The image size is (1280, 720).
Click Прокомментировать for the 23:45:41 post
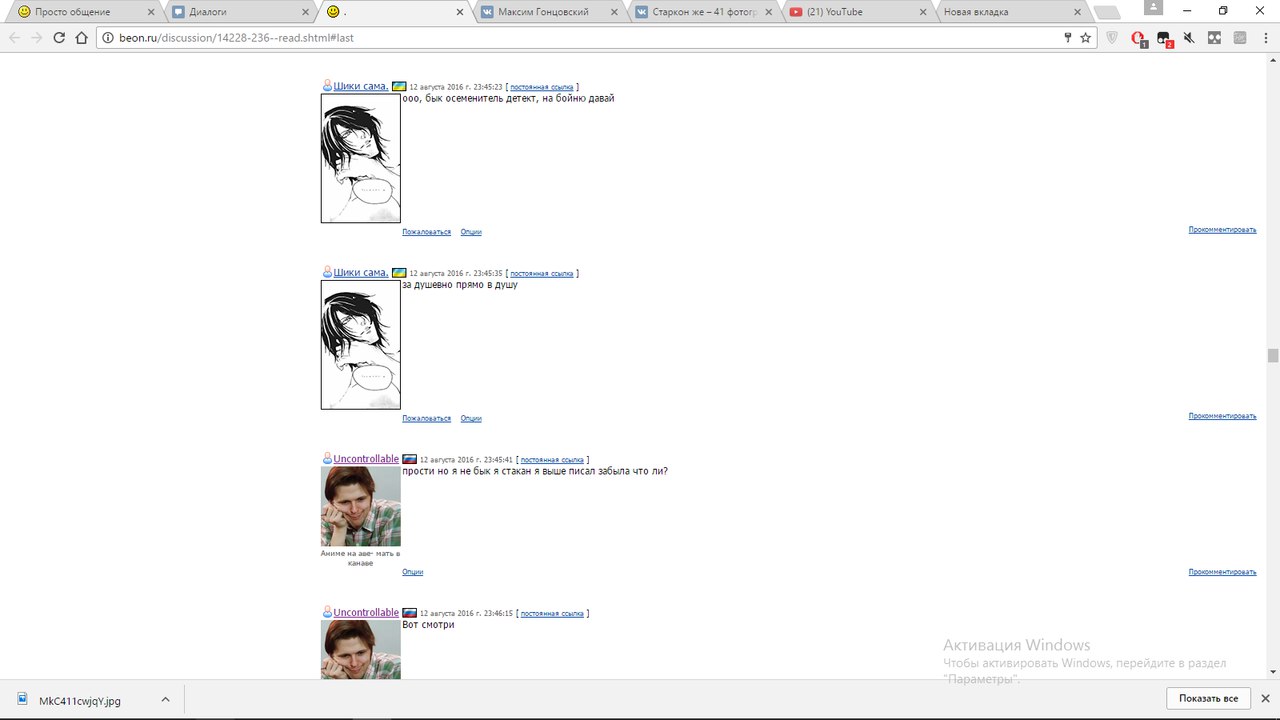click(x=1222, y=572)
